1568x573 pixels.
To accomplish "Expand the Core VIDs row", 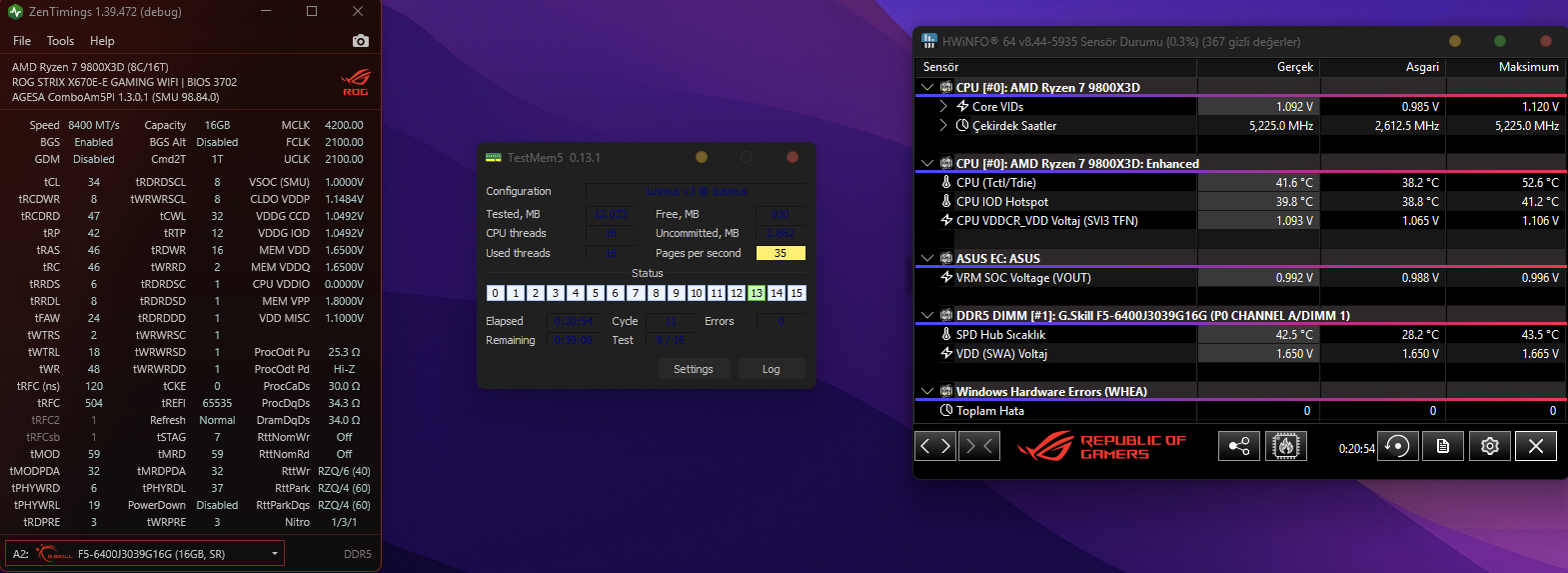I will pos(943,106).
